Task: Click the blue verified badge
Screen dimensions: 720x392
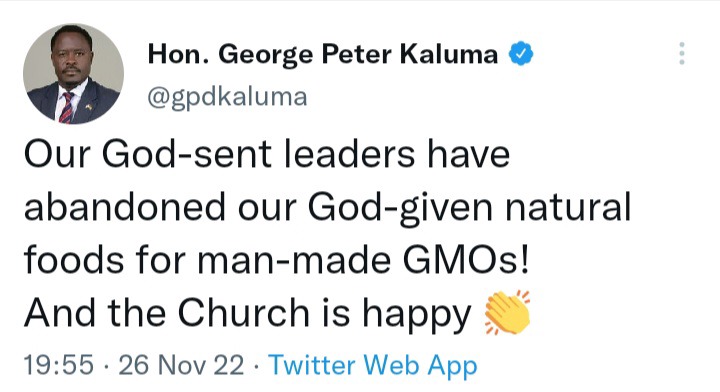Action: tap(521, 54)
